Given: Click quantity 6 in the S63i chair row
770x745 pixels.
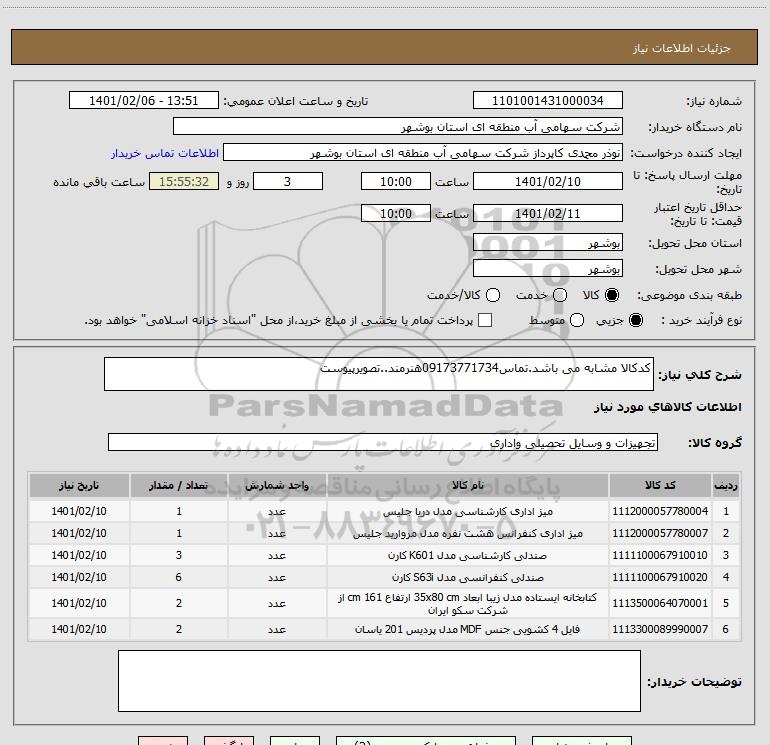Looking at the screenshot, I should coord(179,578).
